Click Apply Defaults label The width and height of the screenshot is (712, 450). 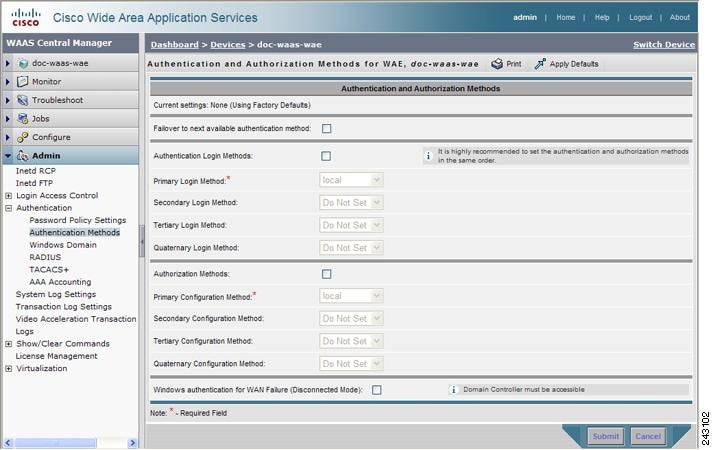[574, 64]
